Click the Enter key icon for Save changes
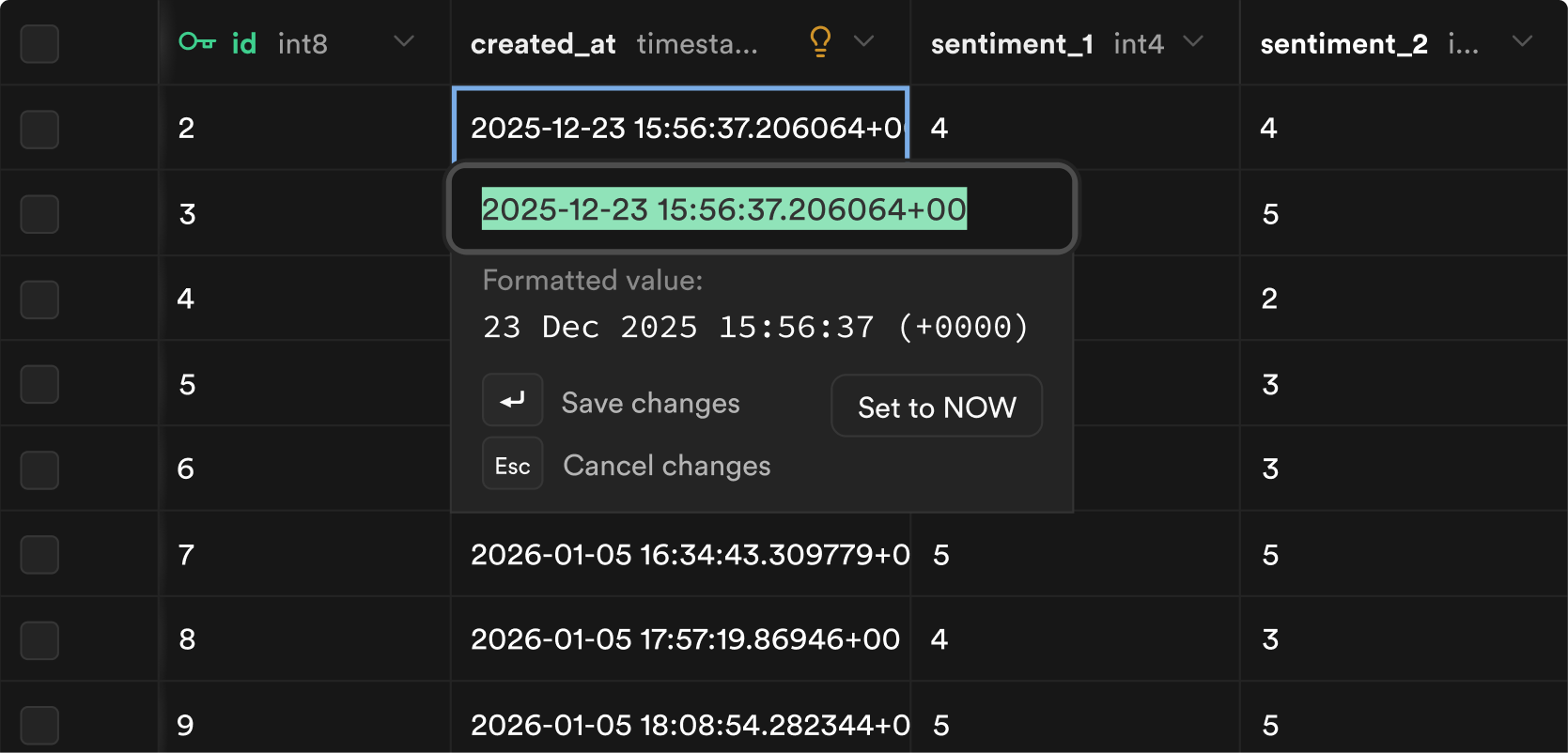This screenshot has width=1568, height=753. click(513, 401)
